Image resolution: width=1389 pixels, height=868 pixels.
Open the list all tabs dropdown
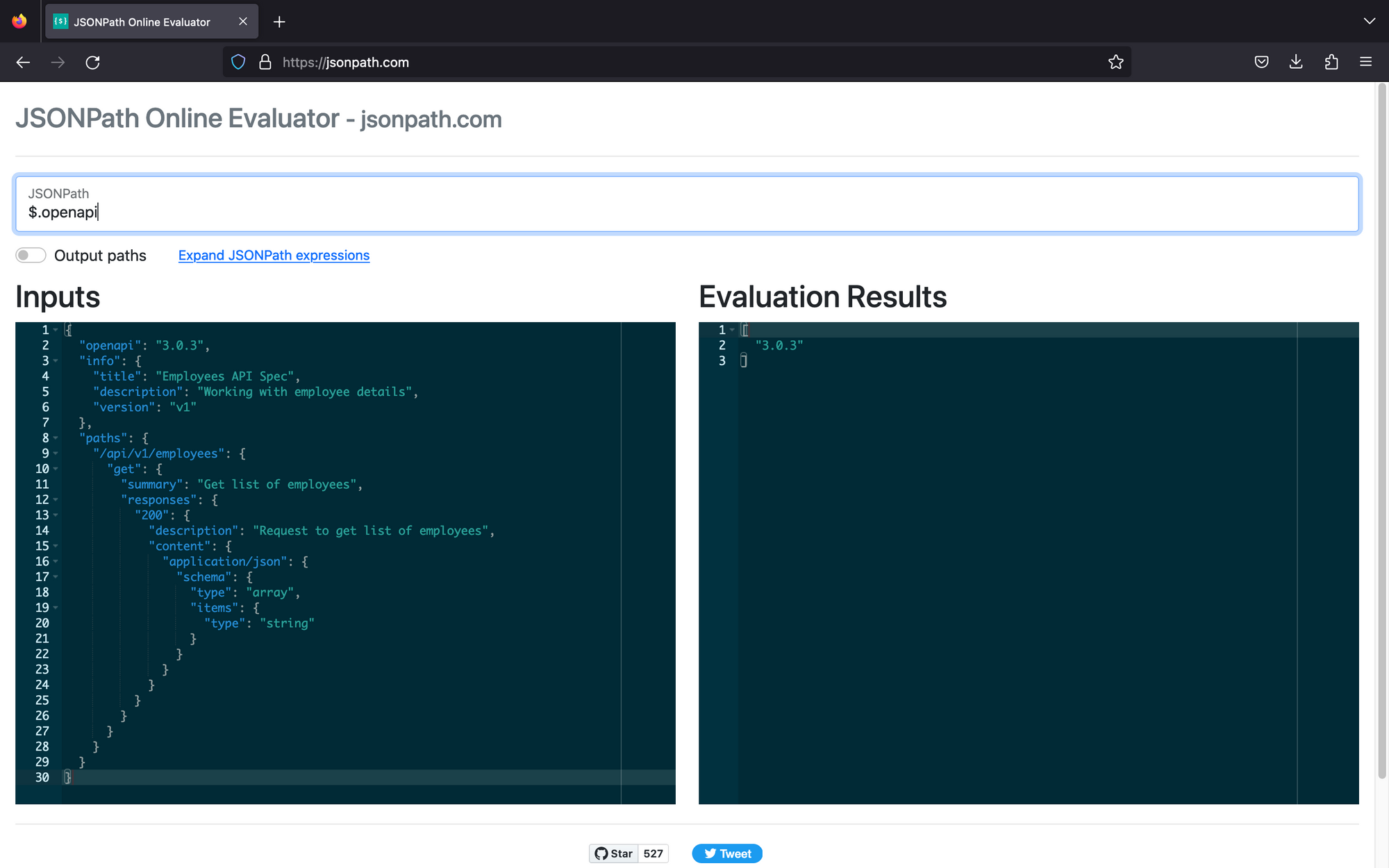click(1369, 22)
